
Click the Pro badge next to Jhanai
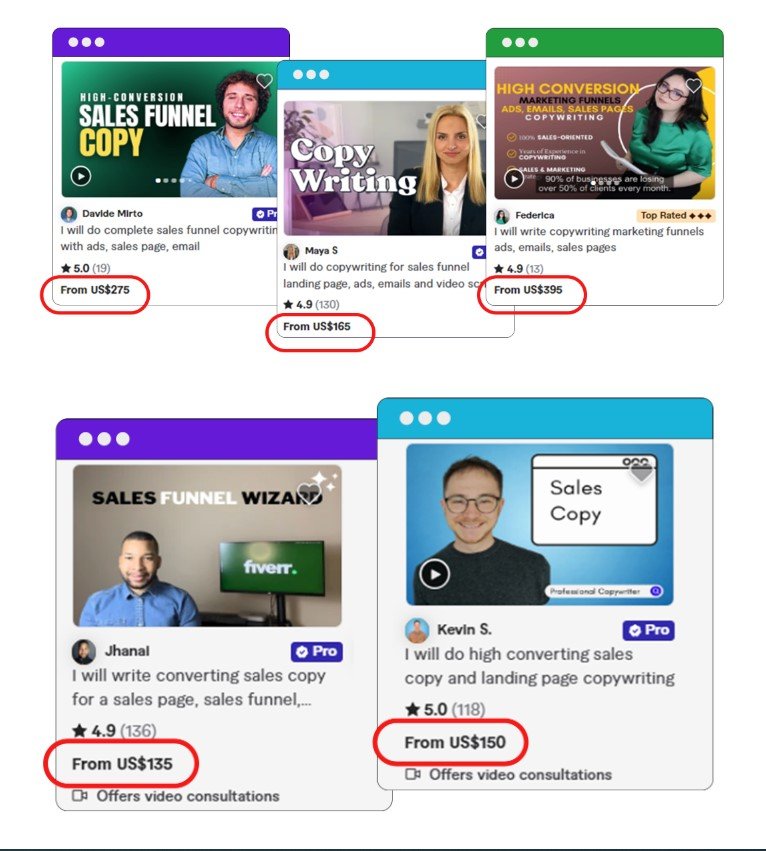tap(316, 651)
